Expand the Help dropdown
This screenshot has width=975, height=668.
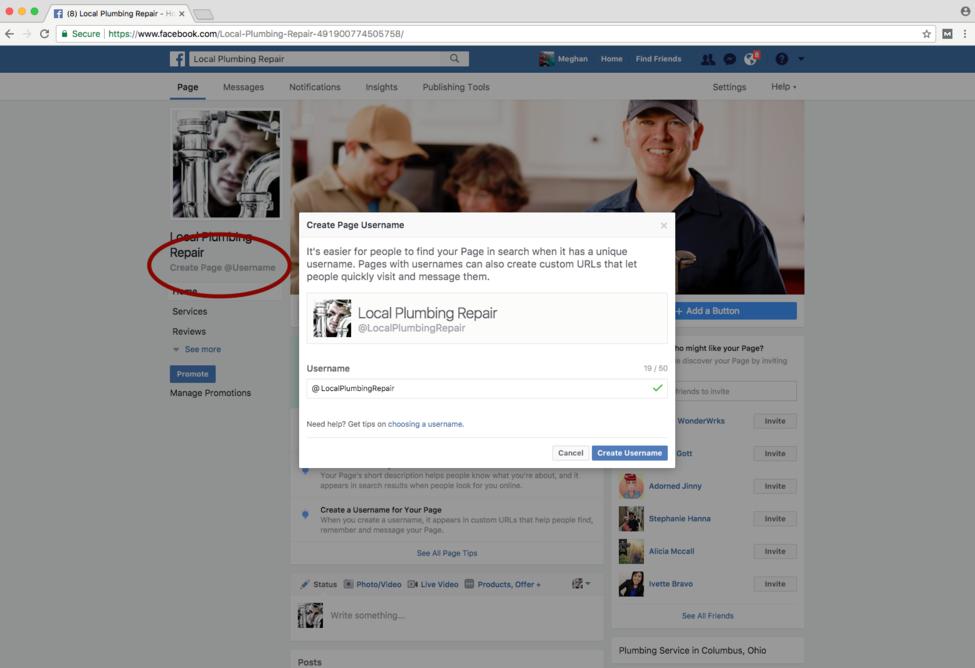coord(783,87)
